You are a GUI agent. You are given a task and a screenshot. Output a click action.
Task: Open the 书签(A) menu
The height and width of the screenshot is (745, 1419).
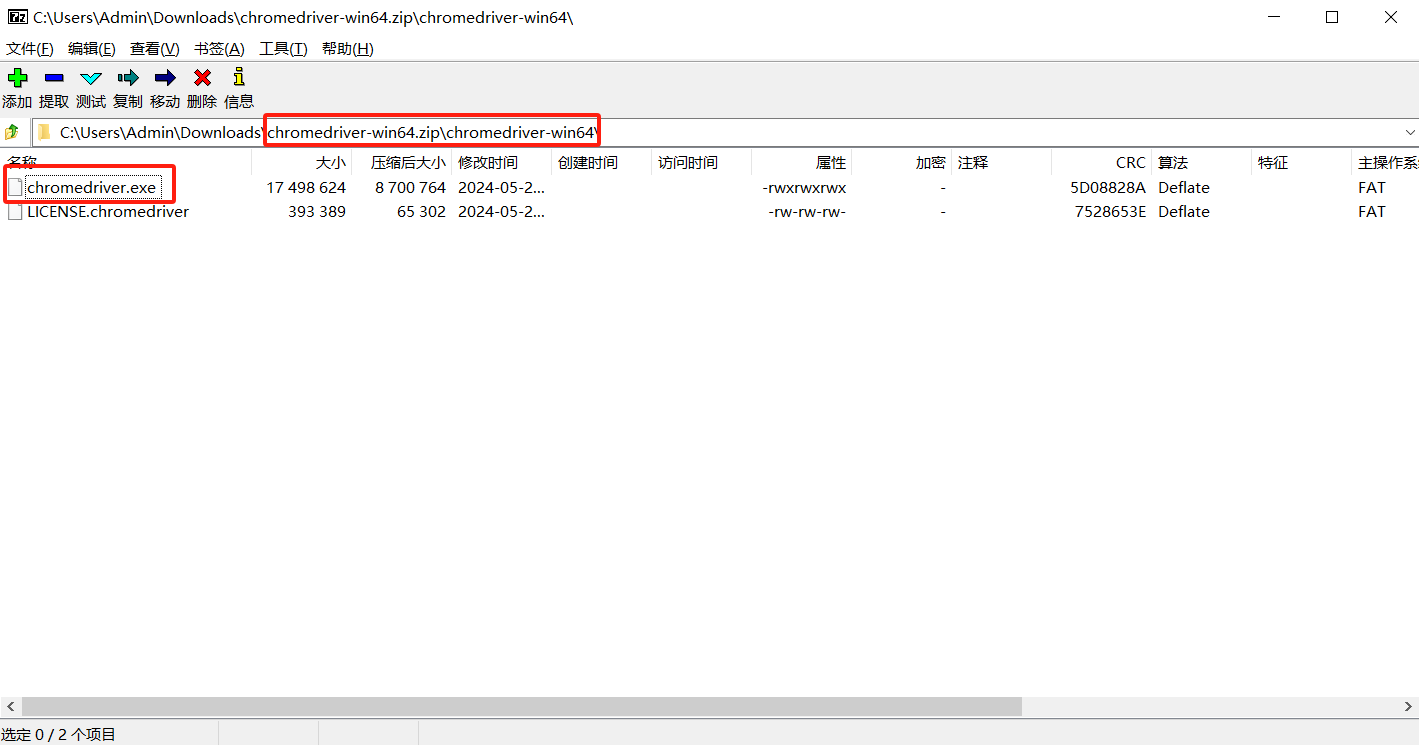(x=219, y=49)
